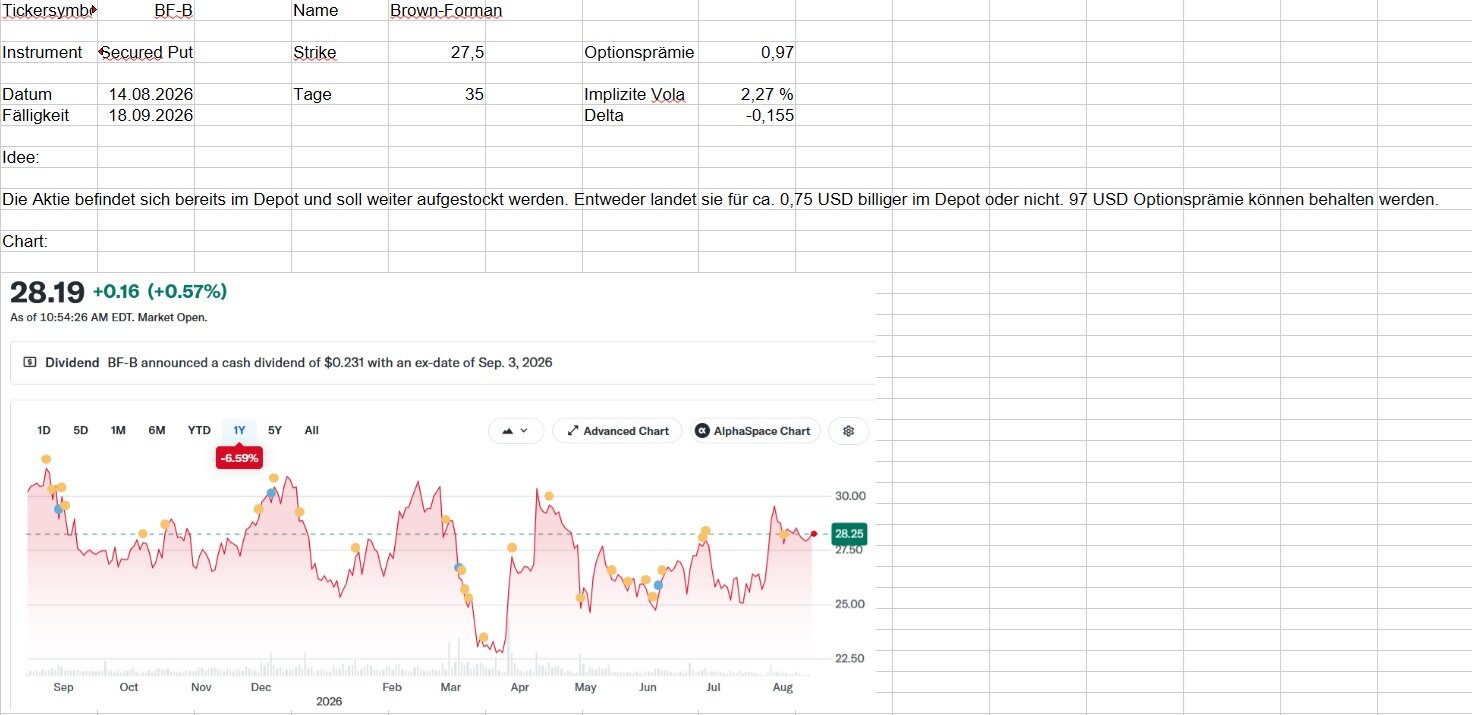The width and height of the screenshot is (1472, 715).
Task: Click the chart settings gear icon
Action: coord(849,431)
